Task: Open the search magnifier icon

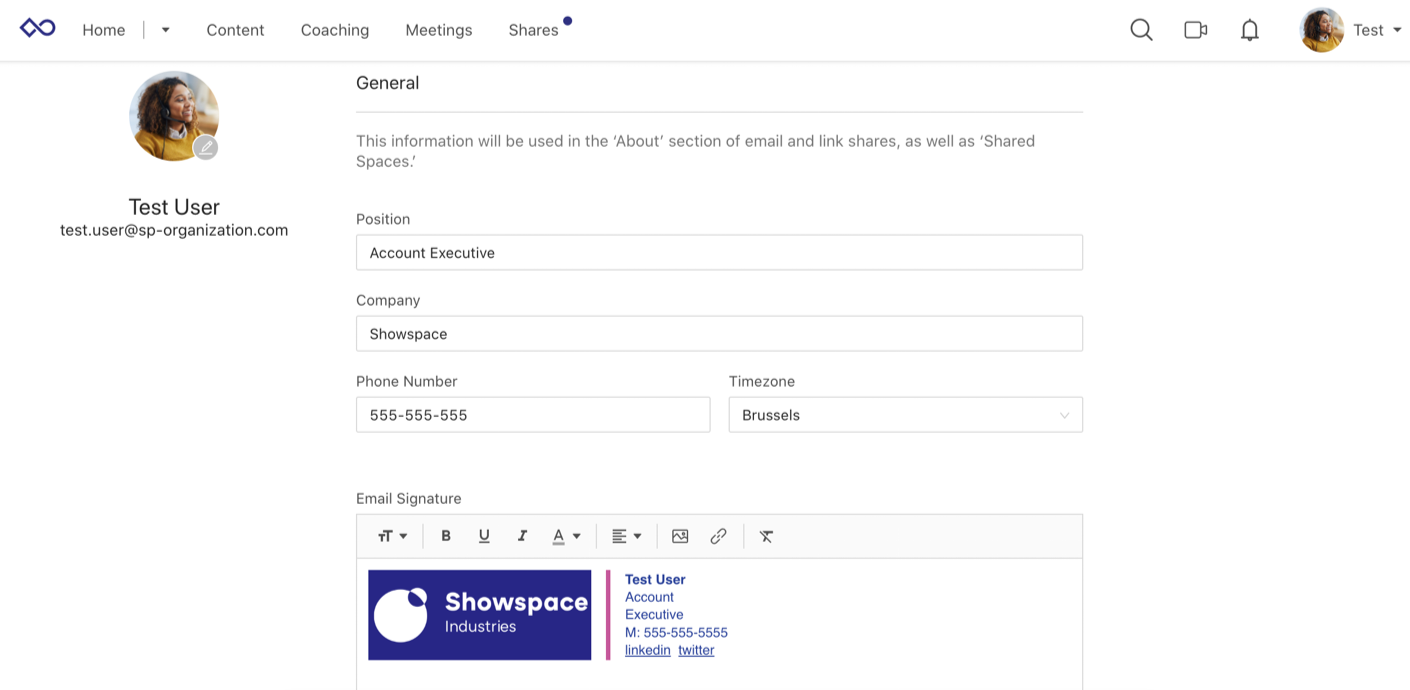Action: coord(1141,30)
